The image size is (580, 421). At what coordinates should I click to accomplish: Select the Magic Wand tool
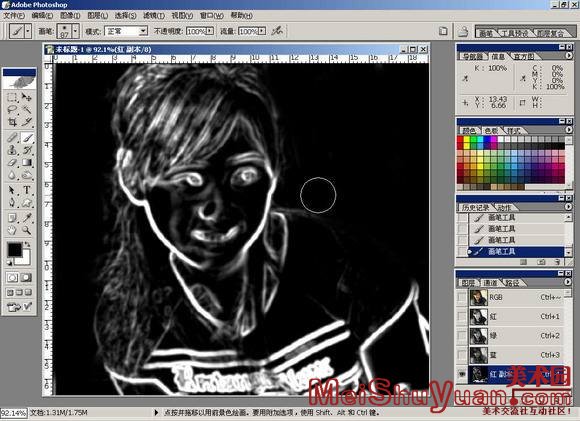point(27,110)
